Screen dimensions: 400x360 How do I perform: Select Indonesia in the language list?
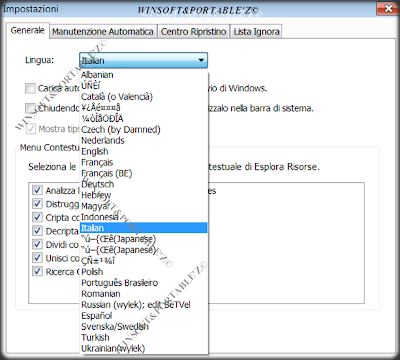pyautogui.click(x=144, y=217)
